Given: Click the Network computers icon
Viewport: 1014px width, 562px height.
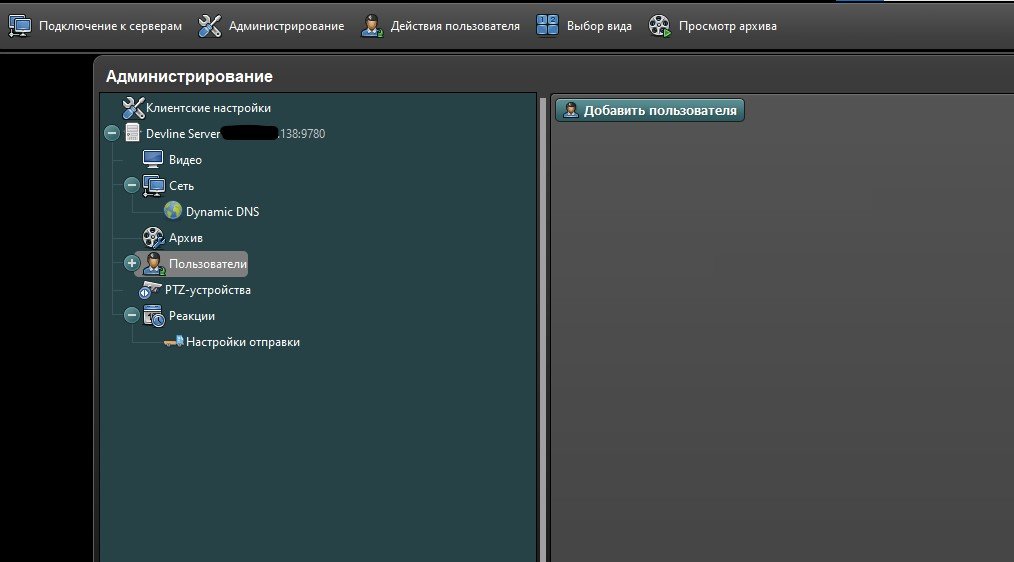Looking at the screenshot, I should click(153, 186).
